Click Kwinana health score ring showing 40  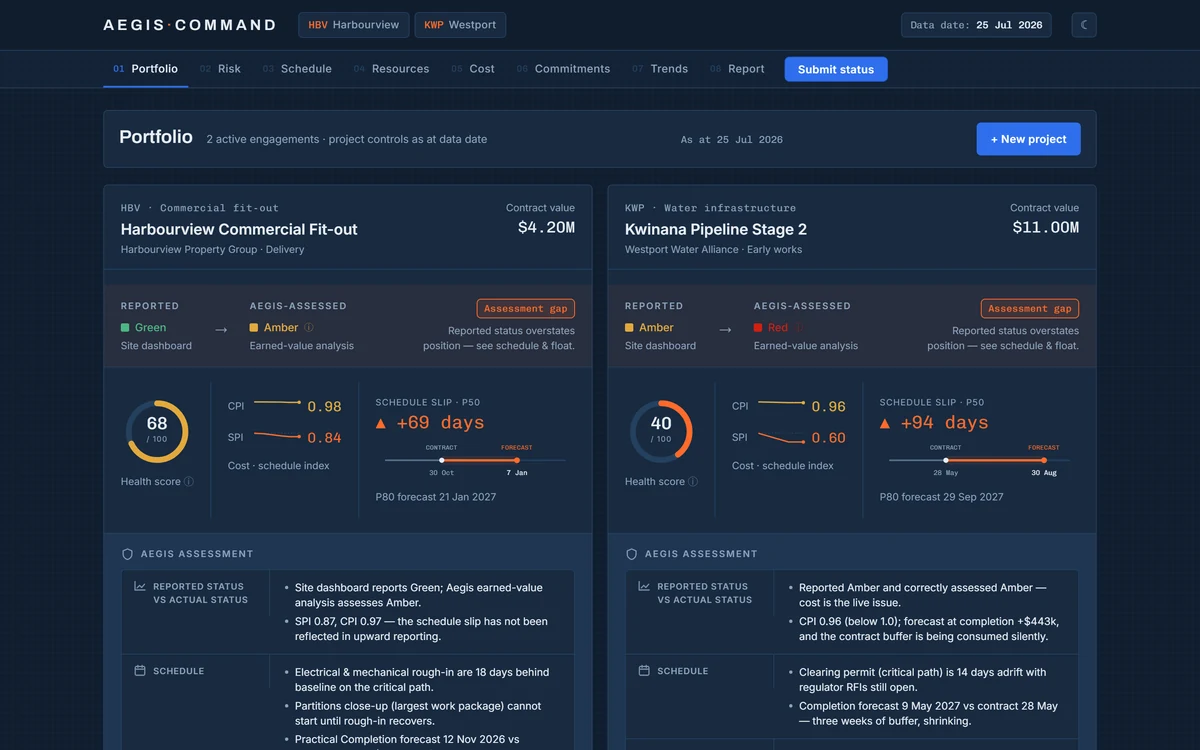661,431
